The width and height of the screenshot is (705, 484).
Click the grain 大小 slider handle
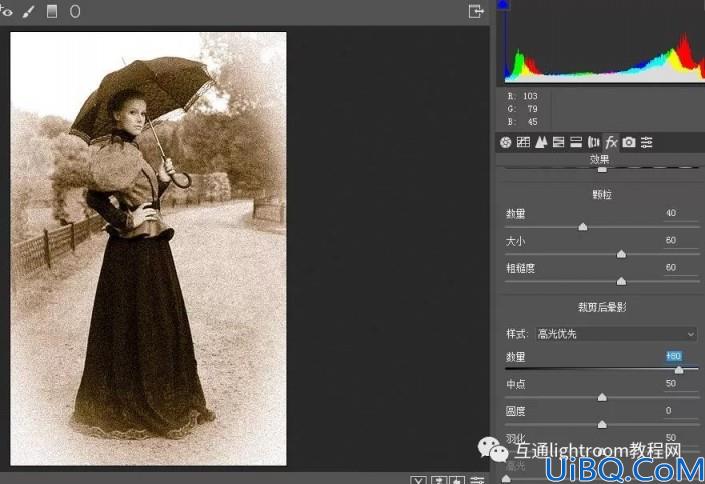point(621,254)
